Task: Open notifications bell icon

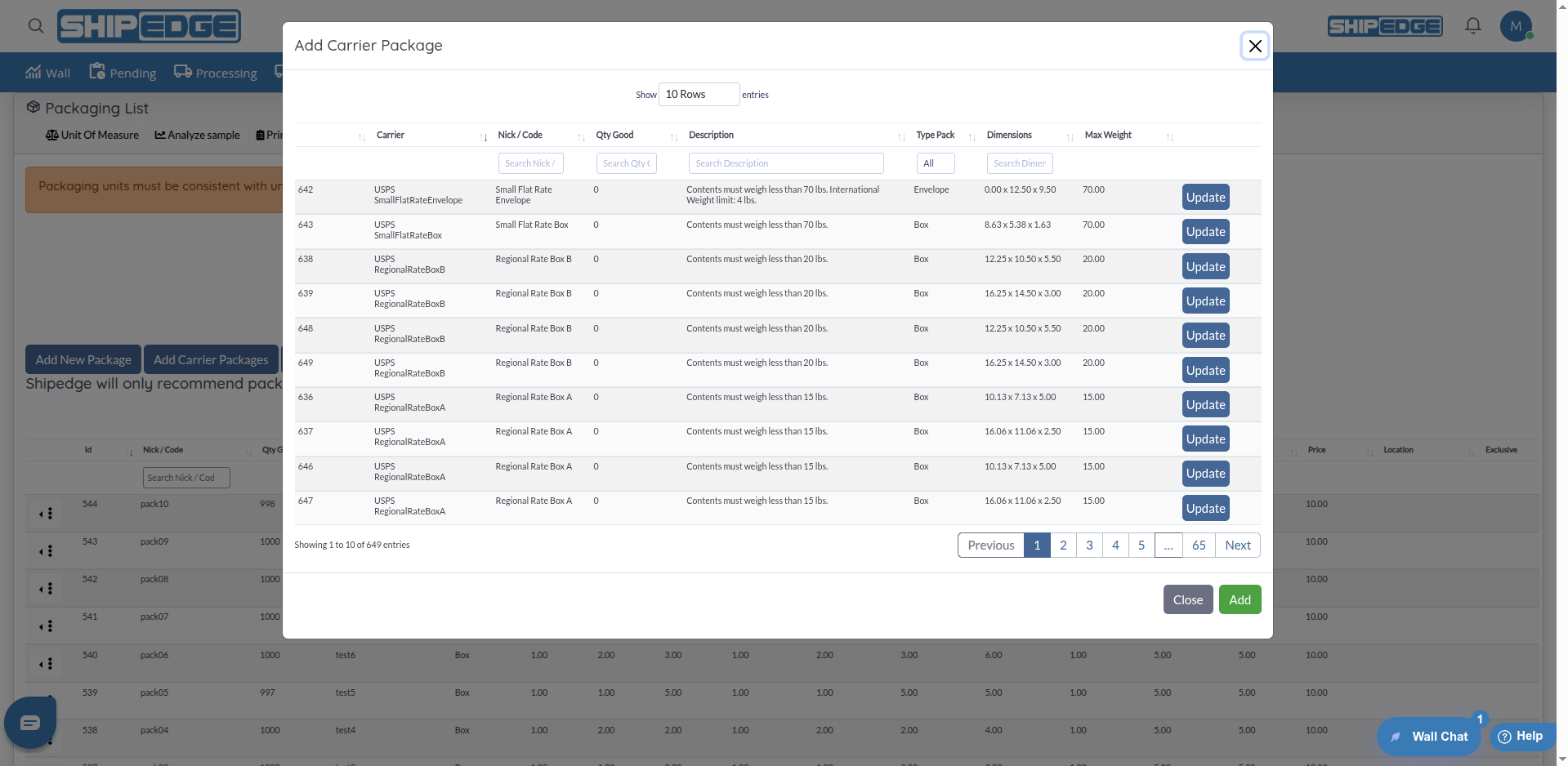Action: 1472,26
